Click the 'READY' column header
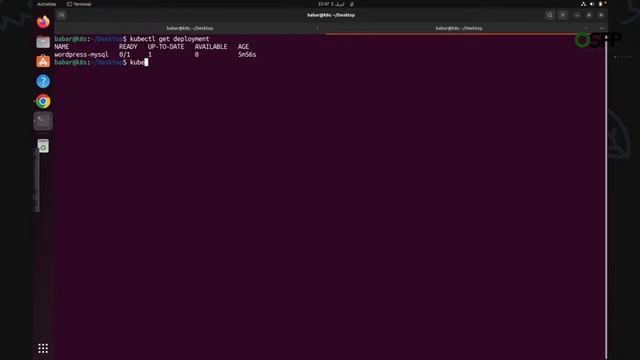The image size is (640, 360). coord(128,47)
